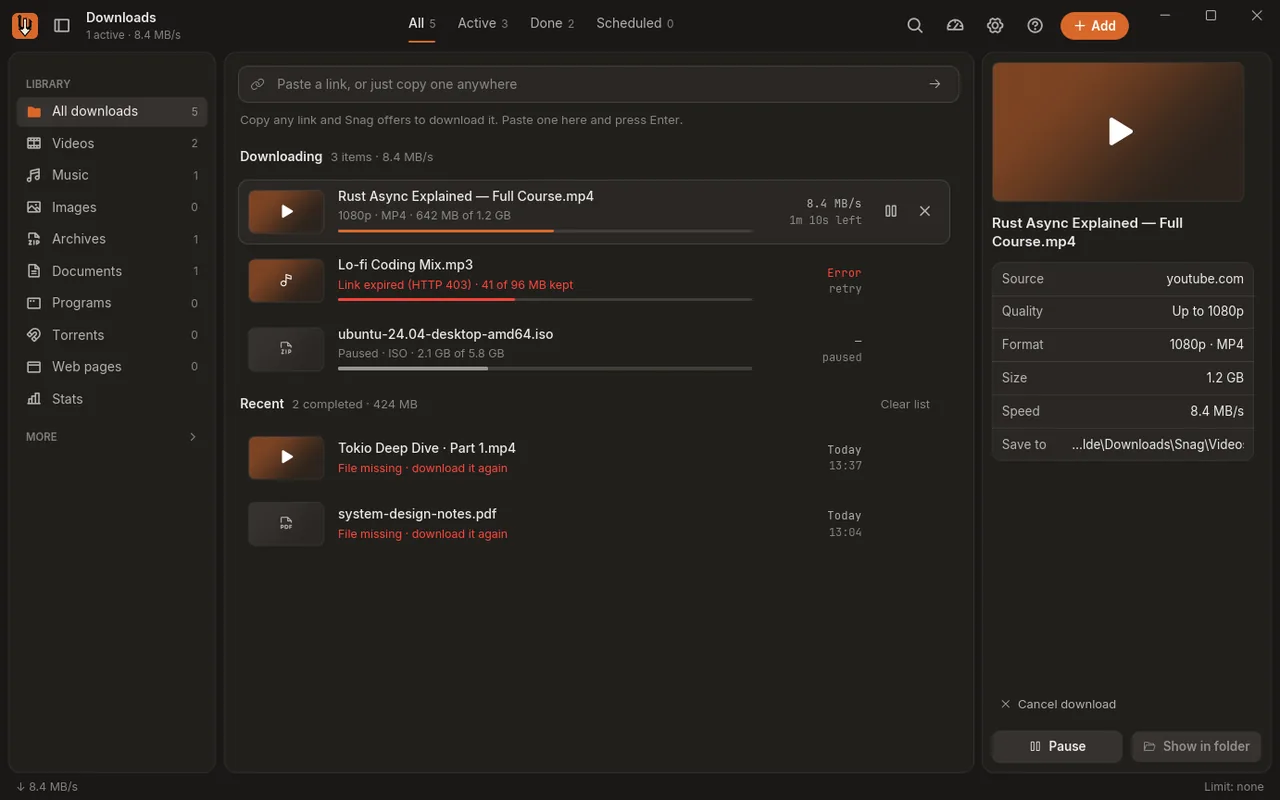
Task: Select Web pages in the library sidebar
Action: click(112, 367)
